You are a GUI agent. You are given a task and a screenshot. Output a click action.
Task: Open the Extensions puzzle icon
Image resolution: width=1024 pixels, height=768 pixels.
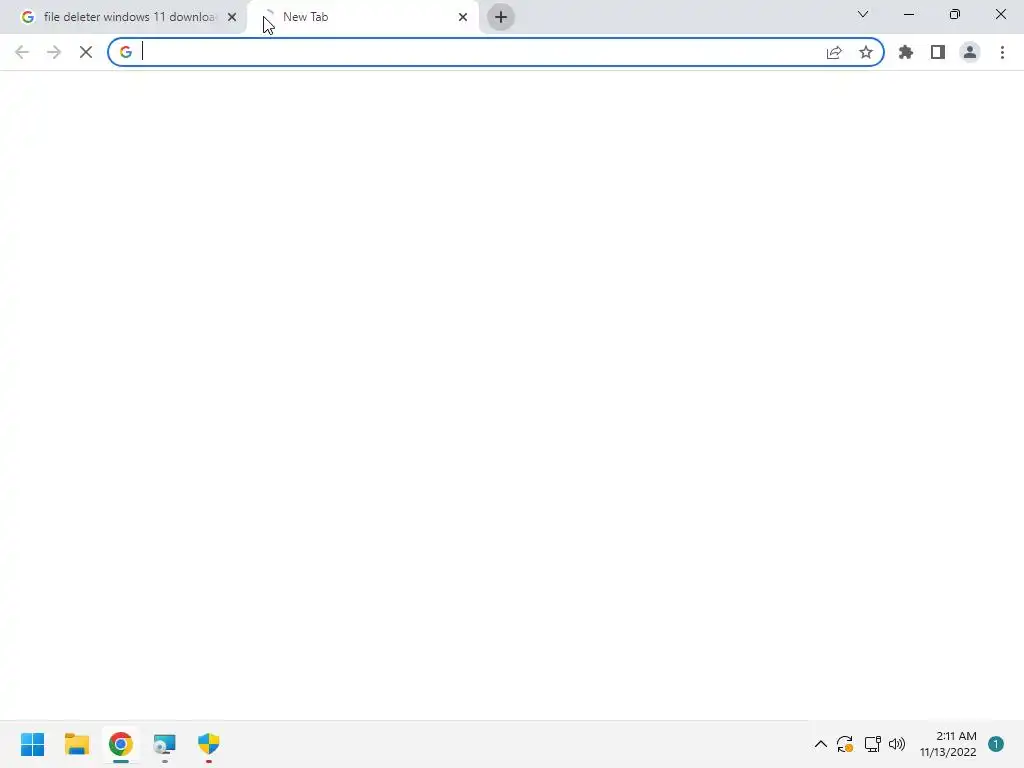point(906,52)
